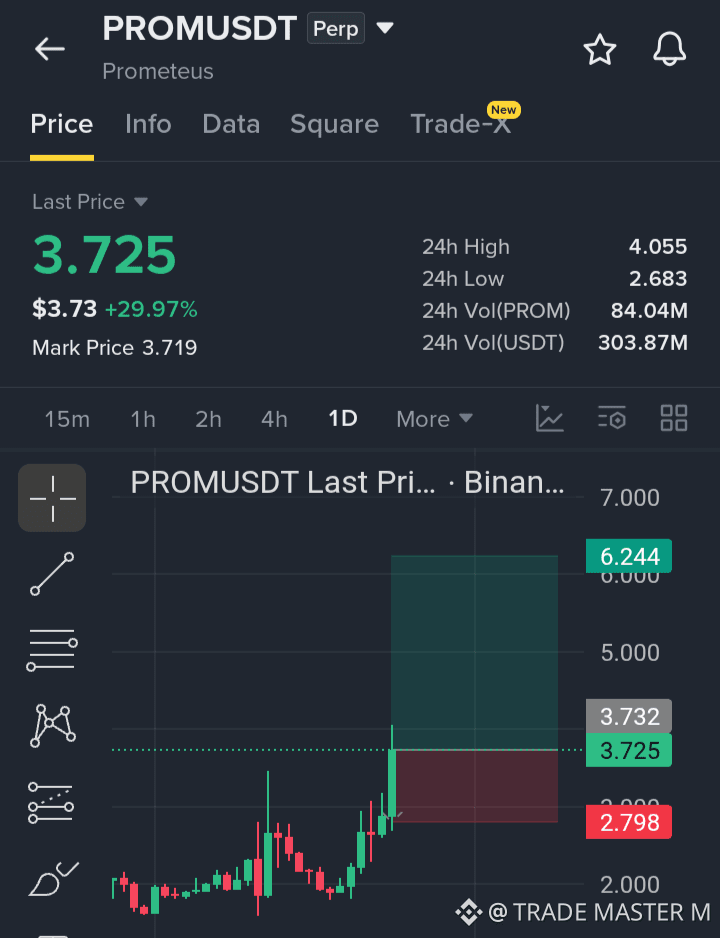Viewport: 720px width, 938px height.
Task: Click the 24h Low value 2.683
Action: [x=658, y=278]
